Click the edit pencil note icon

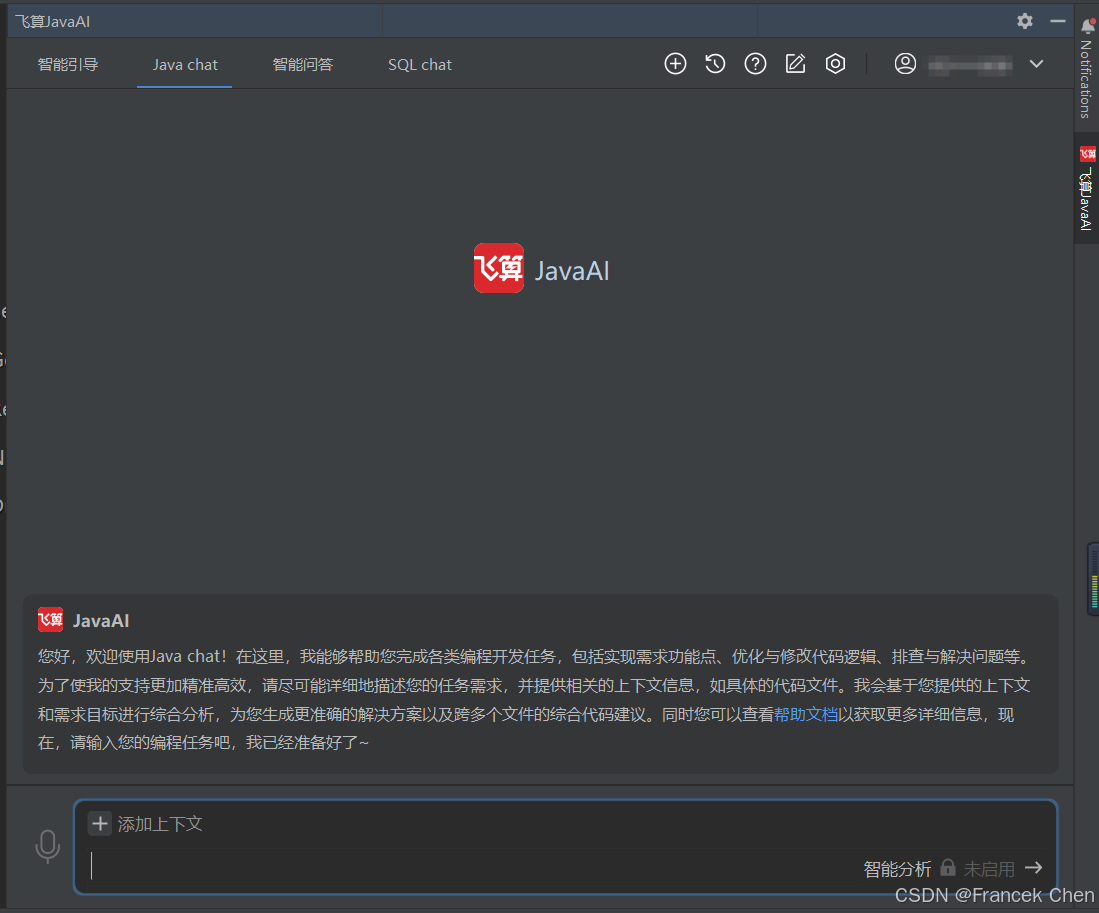[x=795, y=64]
